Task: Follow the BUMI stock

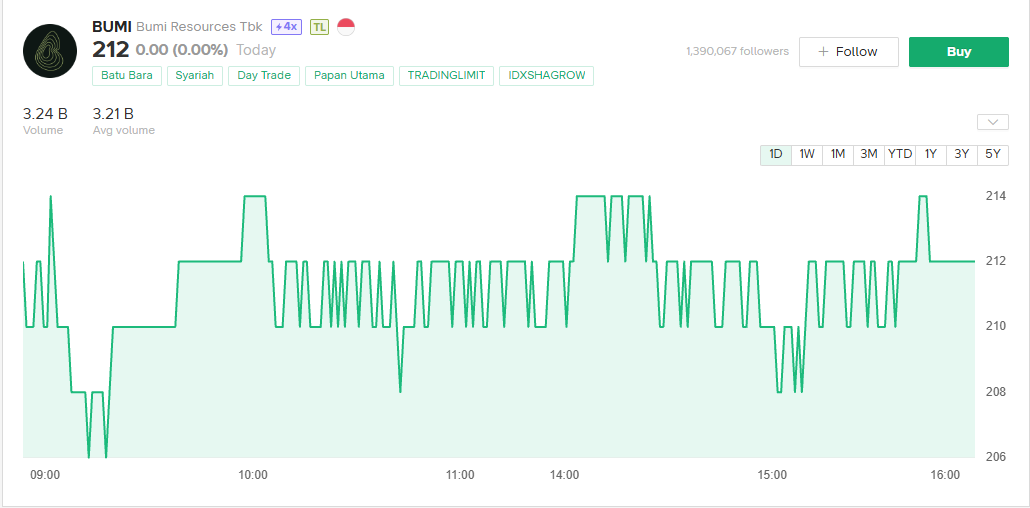Action: pyautogui.click(x=849, y=52)
